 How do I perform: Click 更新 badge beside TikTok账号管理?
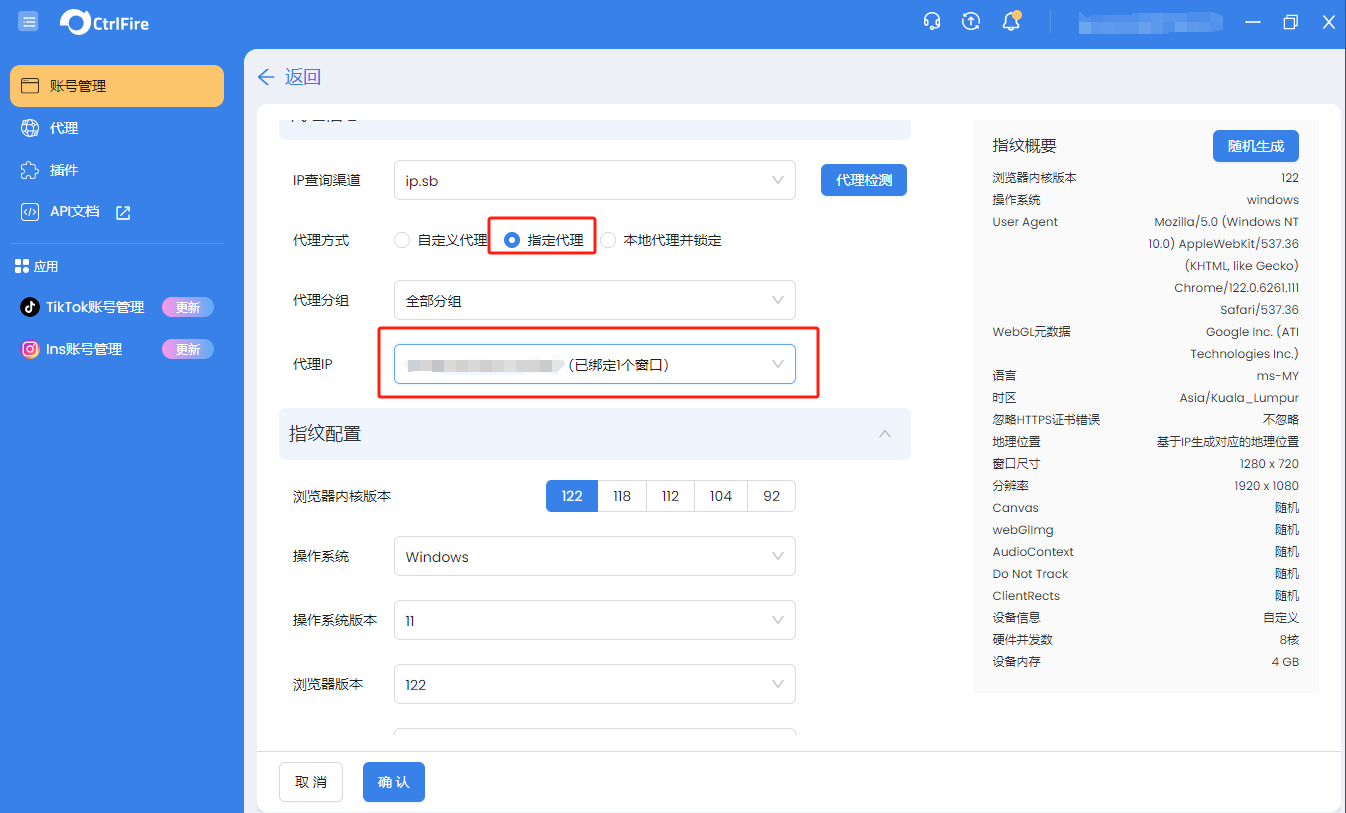[188, 307]
